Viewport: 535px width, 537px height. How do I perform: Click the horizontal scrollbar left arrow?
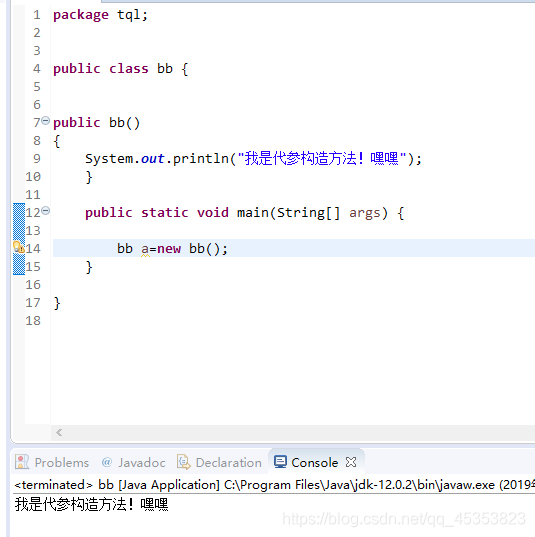click(59, 432)
